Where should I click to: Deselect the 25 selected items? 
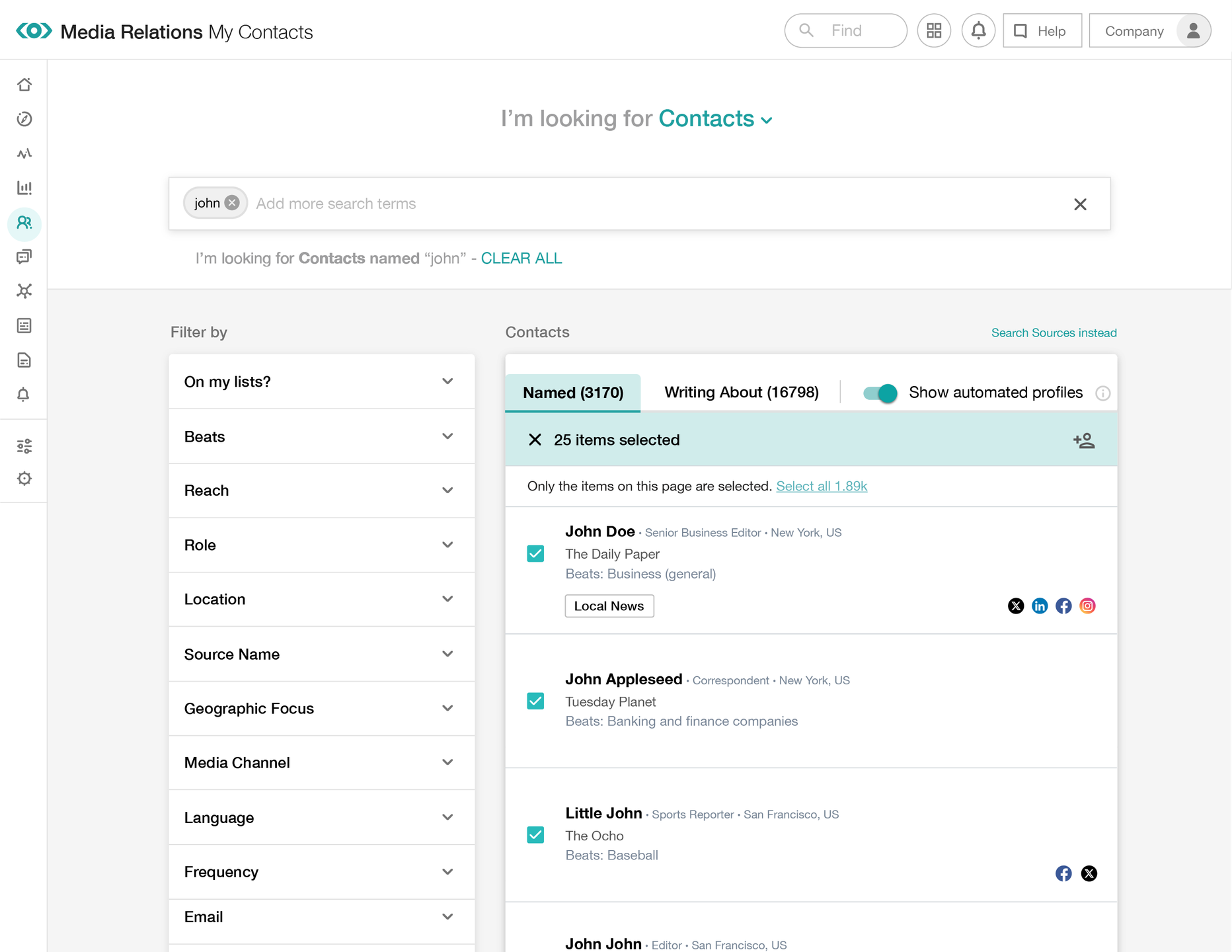(x=535, y=440)
